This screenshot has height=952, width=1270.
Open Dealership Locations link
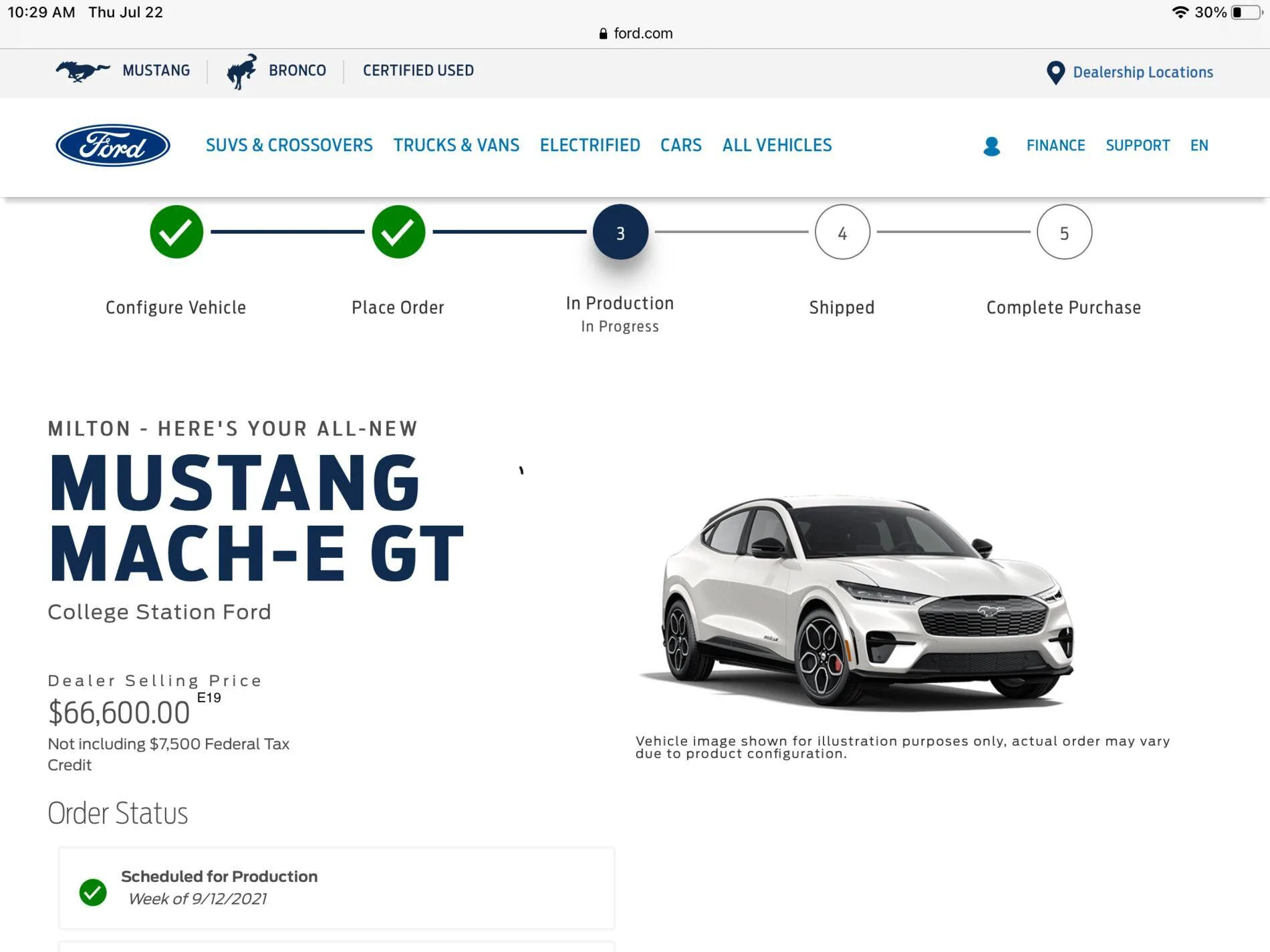[x=1143, y=72]
